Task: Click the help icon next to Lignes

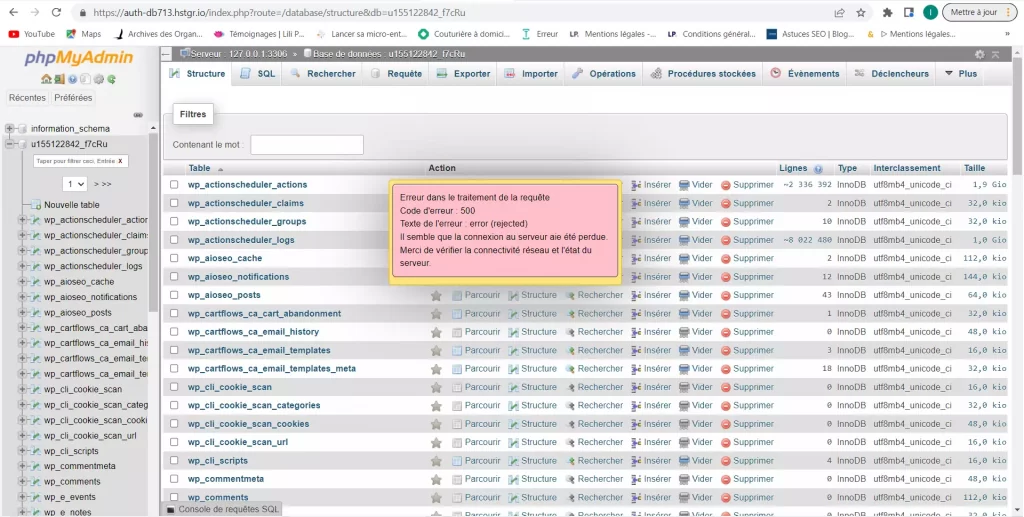Action: (x=818, y=168)
